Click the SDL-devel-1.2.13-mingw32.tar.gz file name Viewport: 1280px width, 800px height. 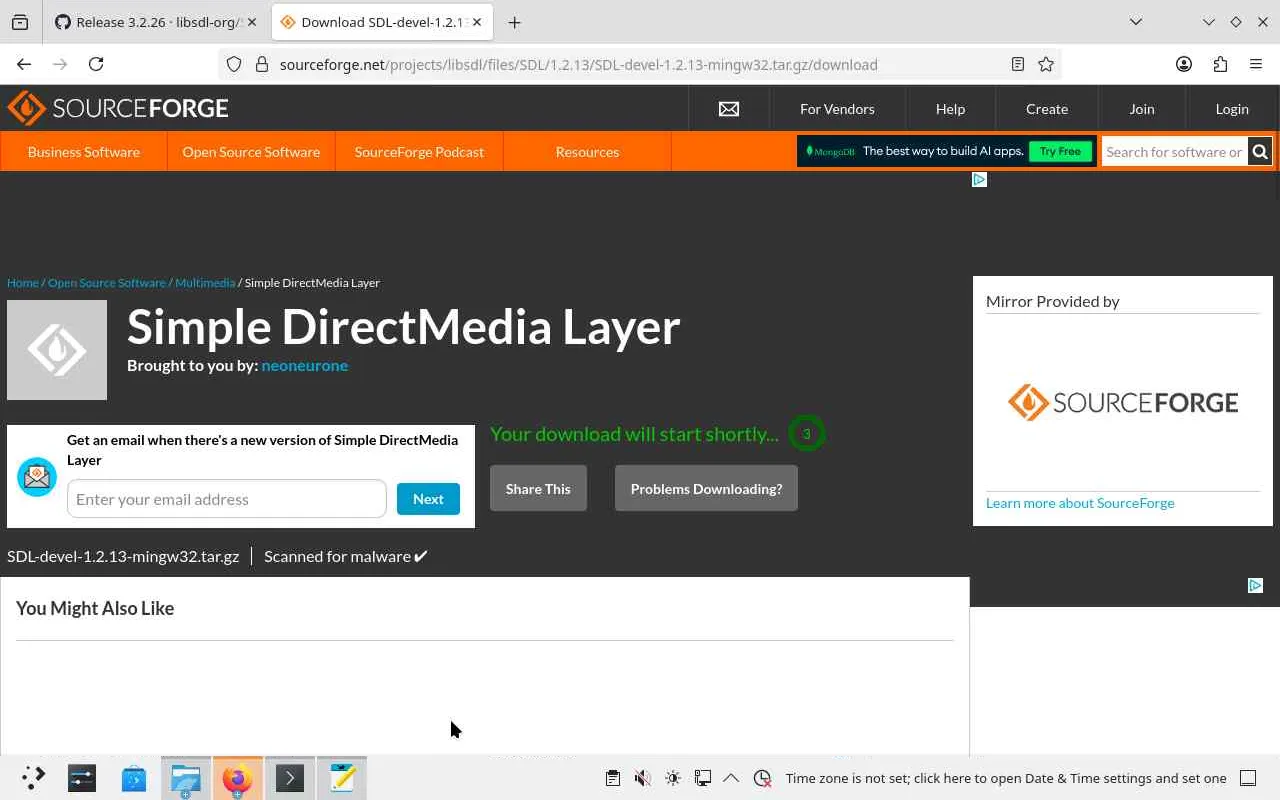click(x=123, y=556)
